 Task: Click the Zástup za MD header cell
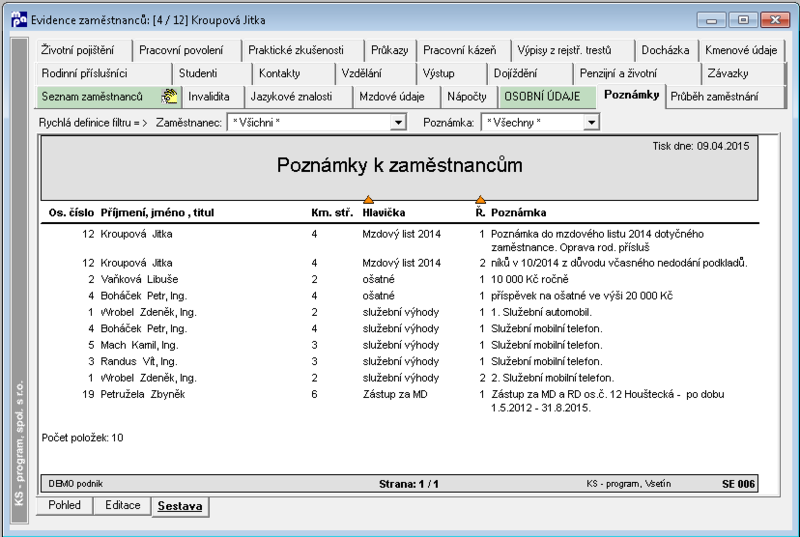(x=395, y=394)
